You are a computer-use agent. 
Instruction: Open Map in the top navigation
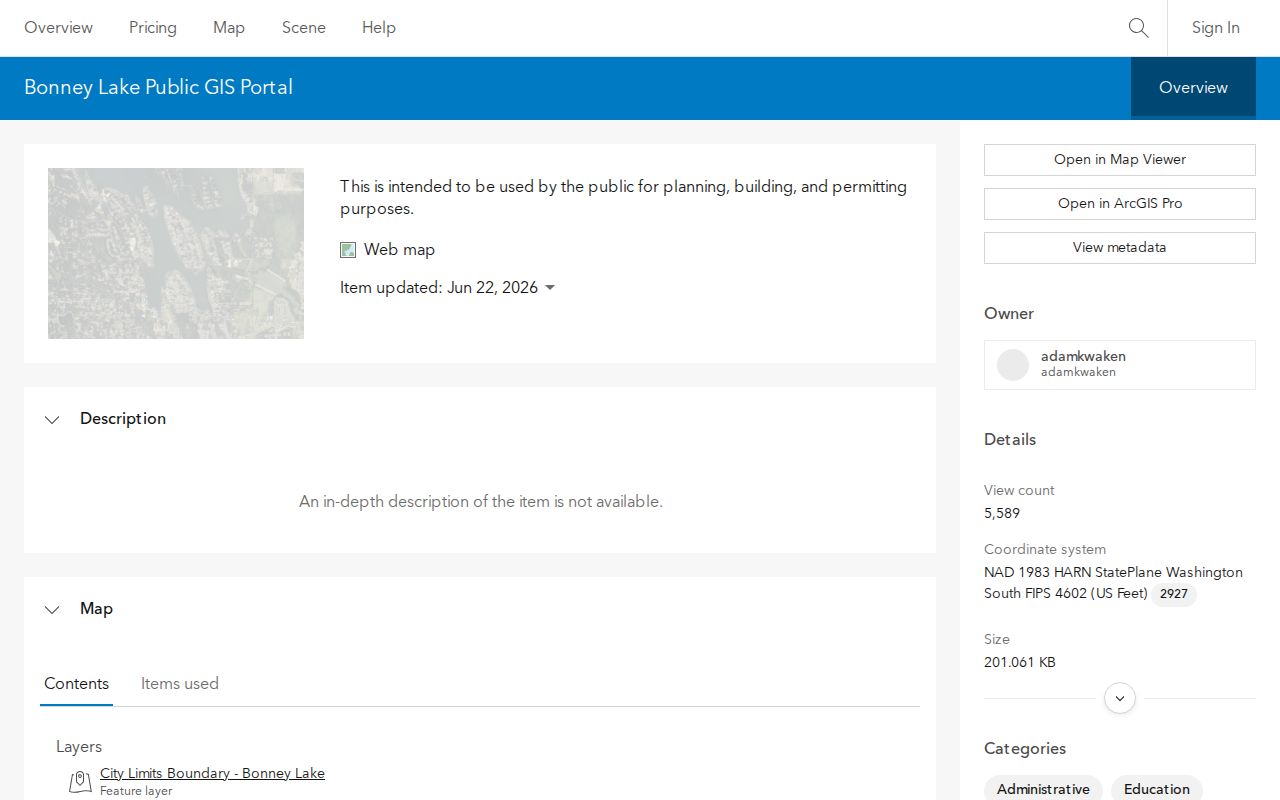click(229, 28)
